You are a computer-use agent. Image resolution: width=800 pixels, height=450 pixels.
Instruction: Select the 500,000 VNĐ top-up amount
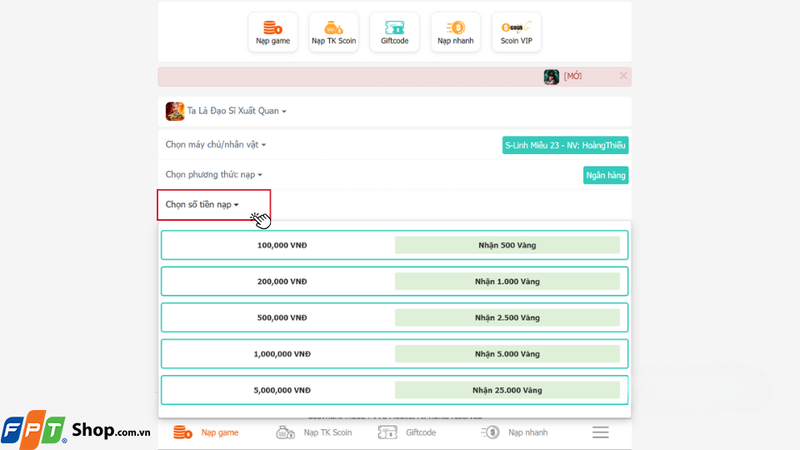282,318
